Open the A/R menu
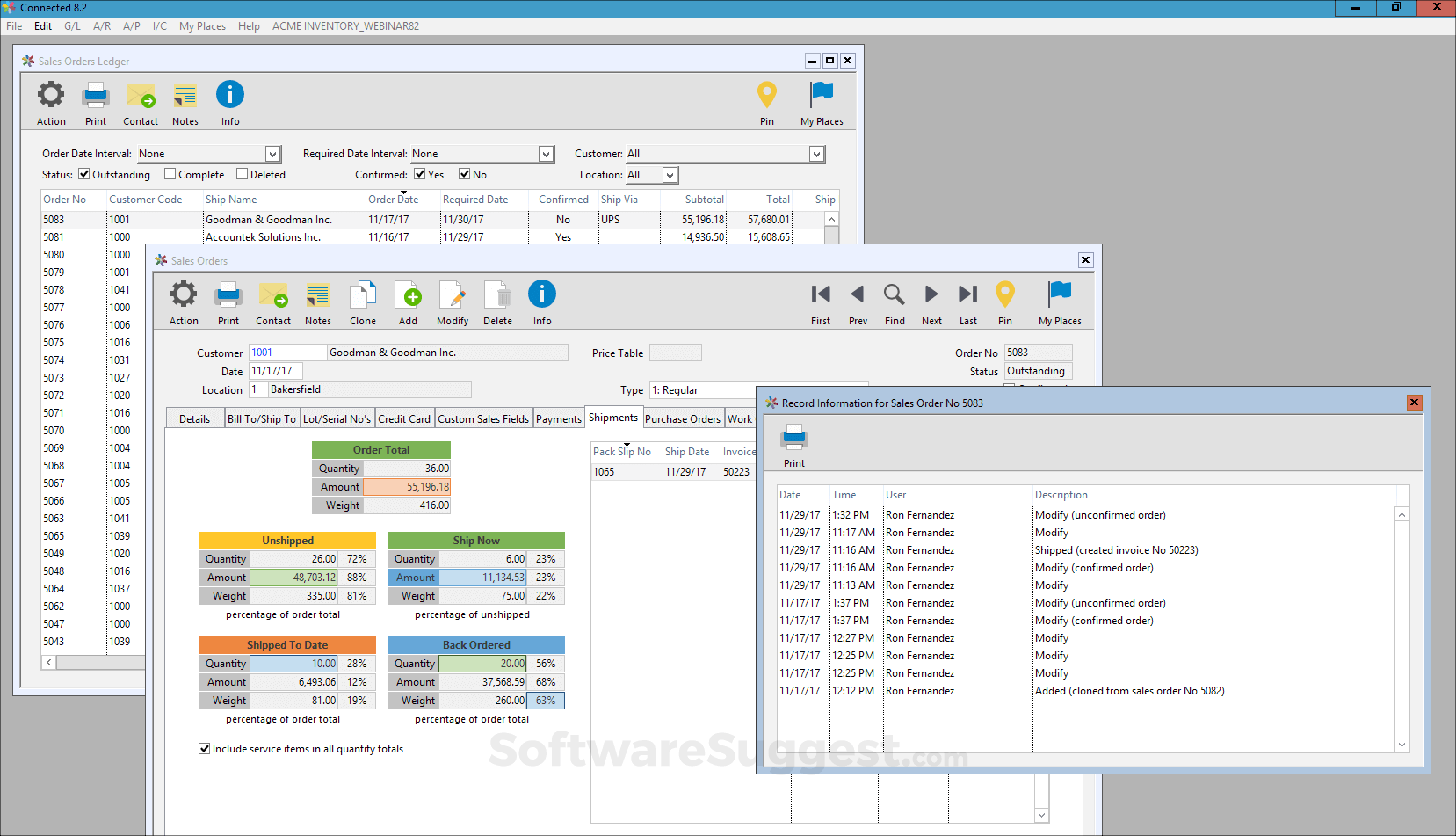 coord(102,26)
